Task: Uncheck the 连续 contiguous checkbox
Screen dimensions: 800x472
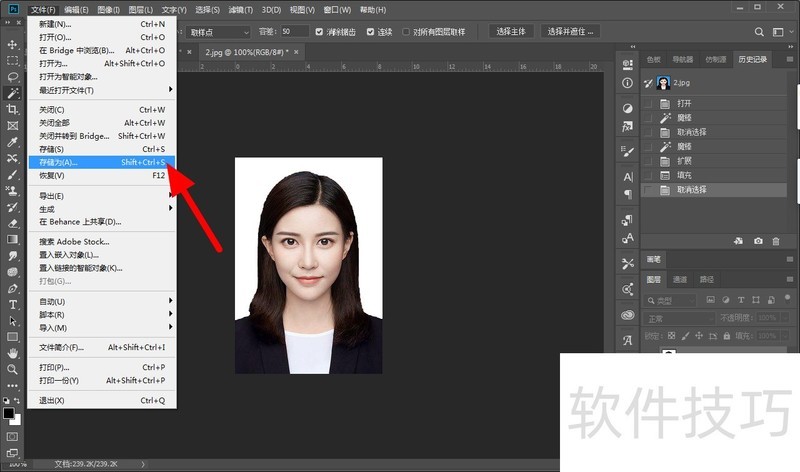Action: coord(371,31)
